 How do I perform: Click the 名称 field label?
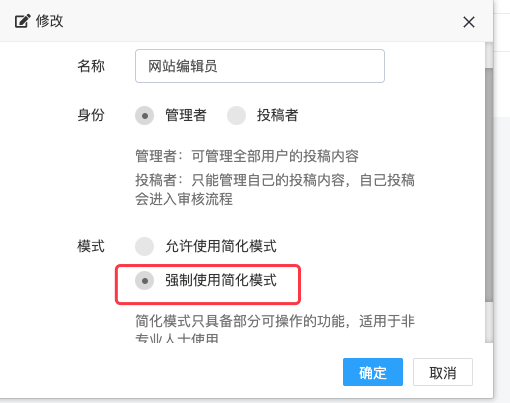tap(91, 66)
